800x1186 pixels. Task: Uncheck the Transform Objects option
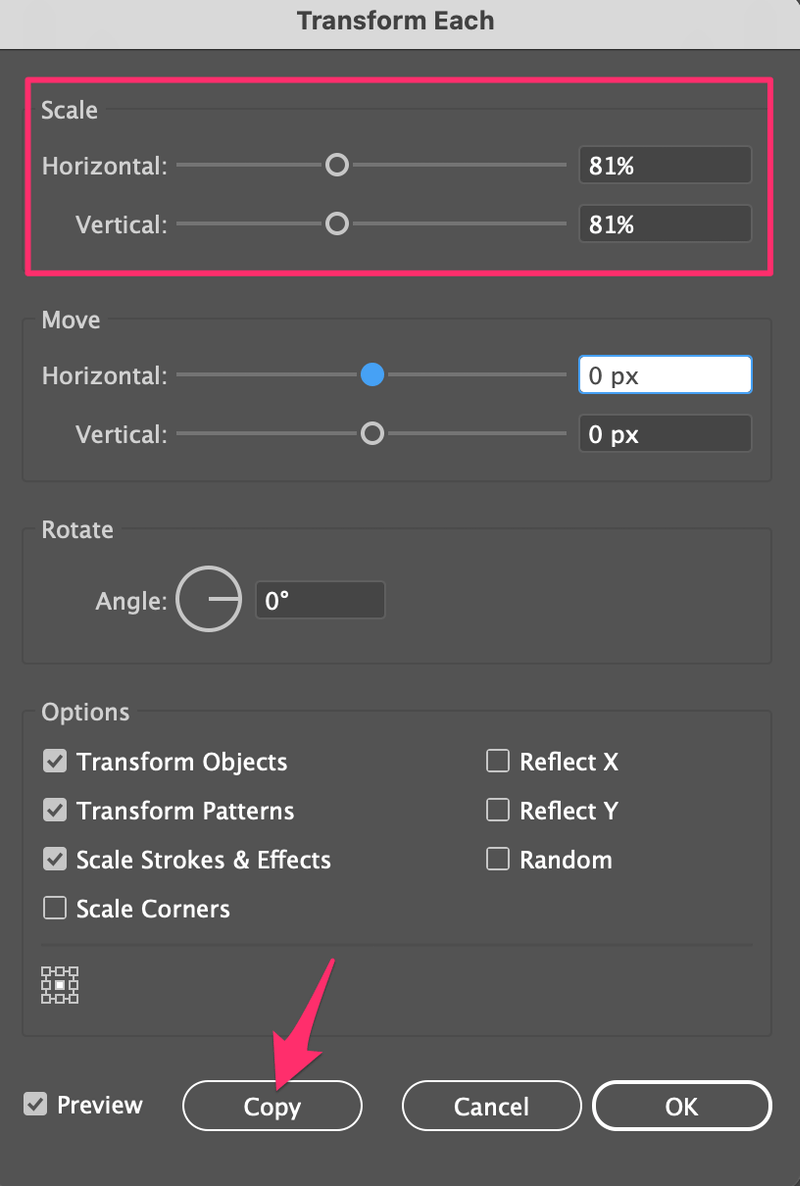tap(55, 761)
